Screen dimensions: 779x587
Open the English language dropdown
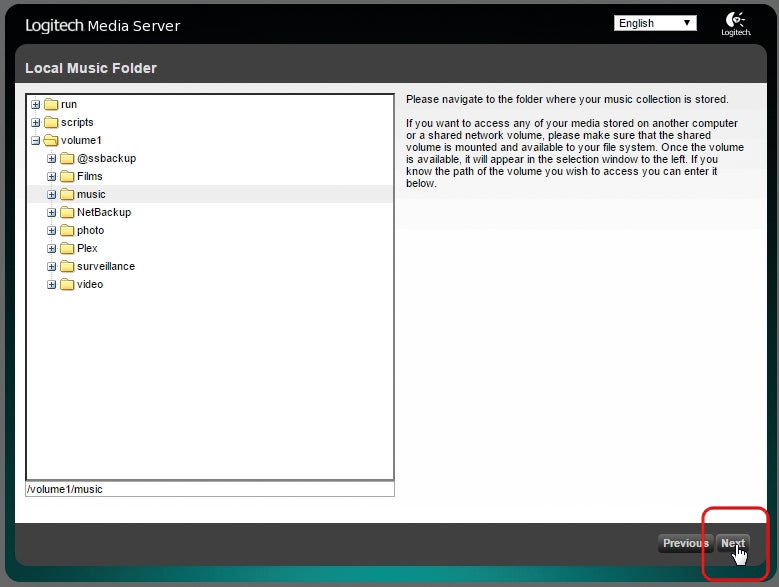coord(655,23)
